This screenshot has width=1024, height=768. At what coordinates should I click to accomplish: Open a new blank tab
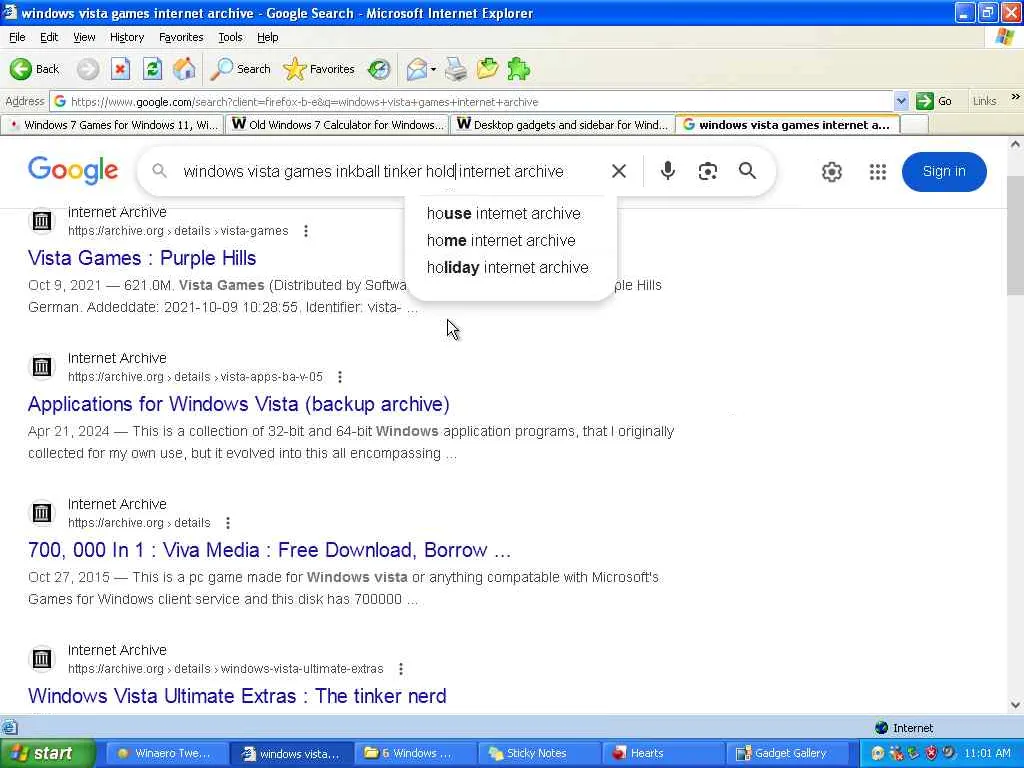[x=914, y=124]
